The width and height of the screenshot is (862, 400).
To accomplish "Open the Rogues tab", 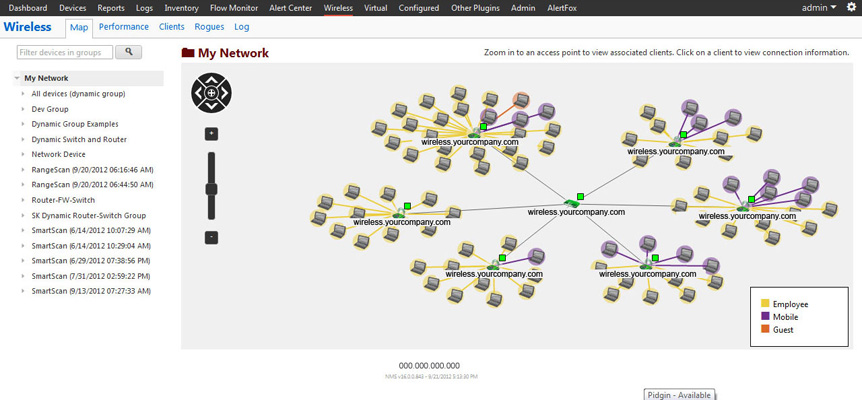I will [x=209, y=27].
